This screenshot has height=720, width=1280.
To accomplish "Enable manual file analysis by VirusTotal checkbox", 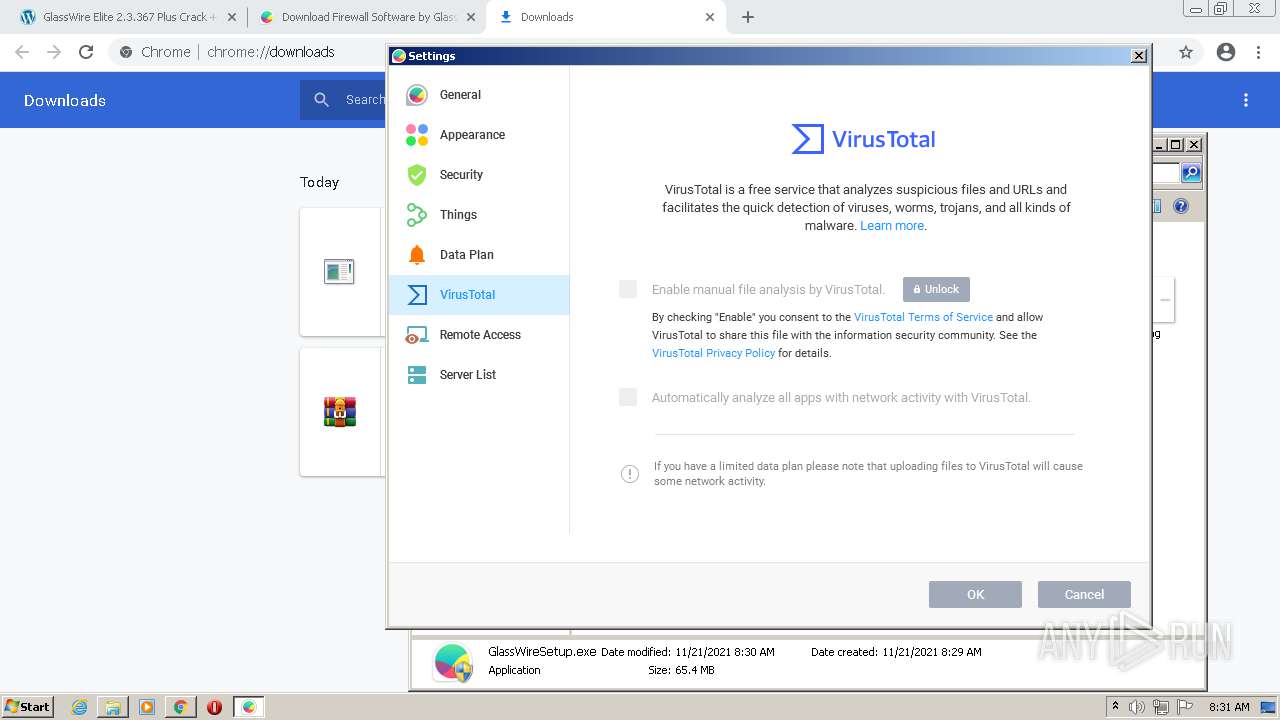I will pyautogui.click(x=628, y=289).
